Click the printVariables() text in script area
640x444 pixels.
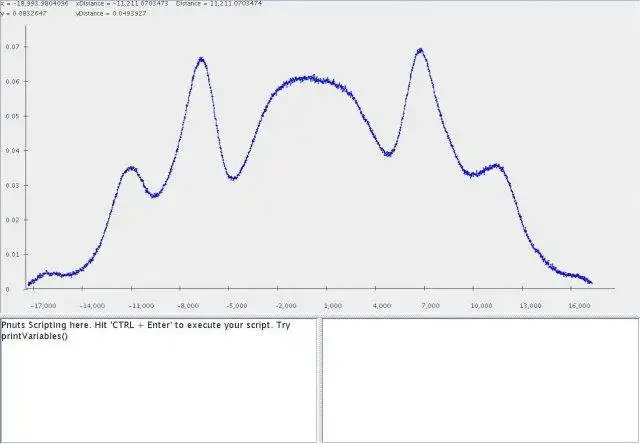click(x=34, y=336)
